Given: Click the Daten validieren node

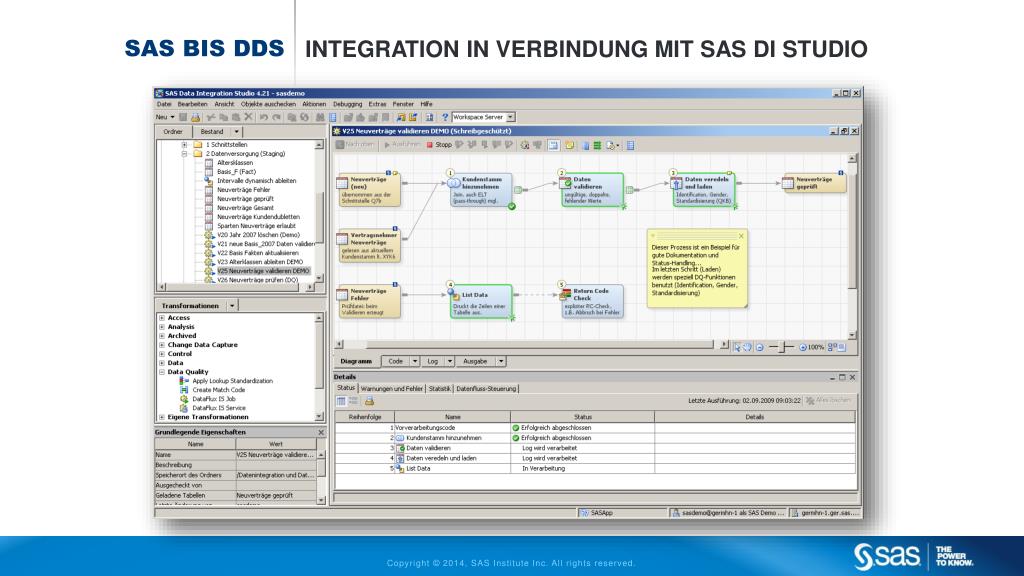Looking at the screenshot, I should [x=592, y=190].
